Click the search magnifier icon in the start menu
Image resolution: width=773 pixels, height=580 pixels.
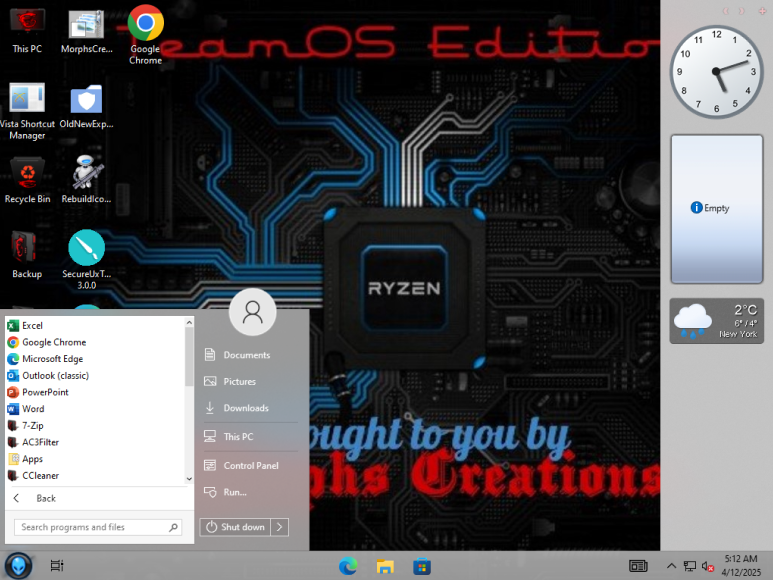[173, 527]
